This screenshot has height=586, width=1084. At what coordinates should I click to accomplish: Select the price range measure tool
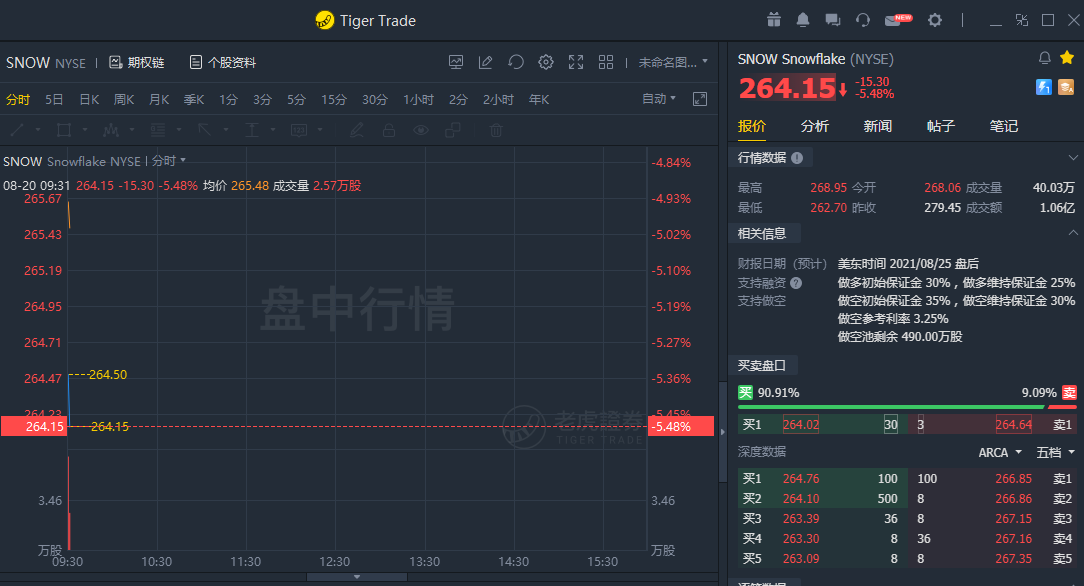[x=252, y=130]
